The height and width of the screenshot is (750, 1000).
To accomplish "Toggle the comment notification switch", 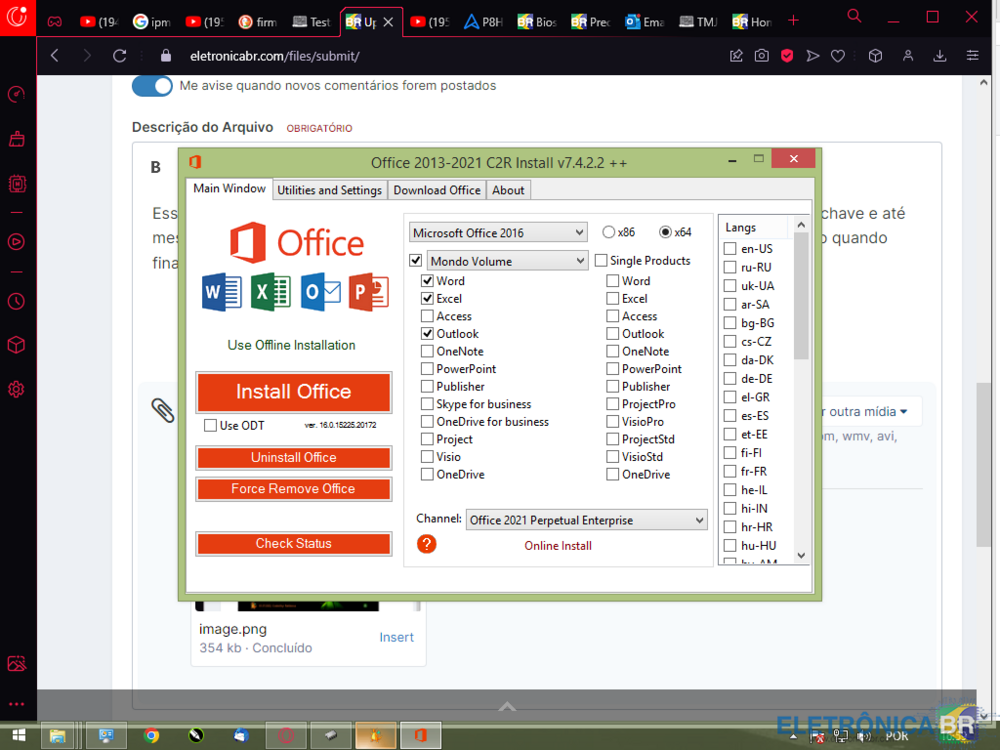I will coord(152,86).
